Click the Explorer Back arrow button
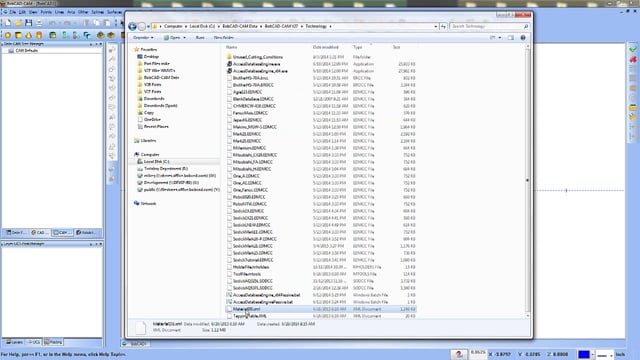The image size is (640, 360). [132, 27]
